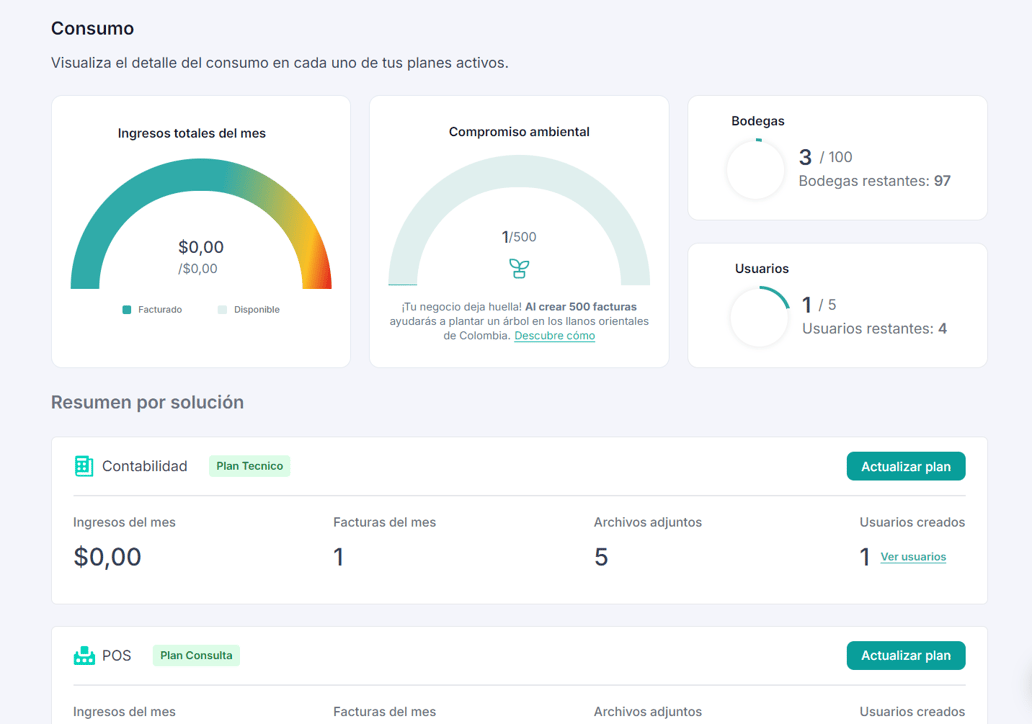Open the Descubre cómo link
The image size is (1032, 724).
click(554, 335)
